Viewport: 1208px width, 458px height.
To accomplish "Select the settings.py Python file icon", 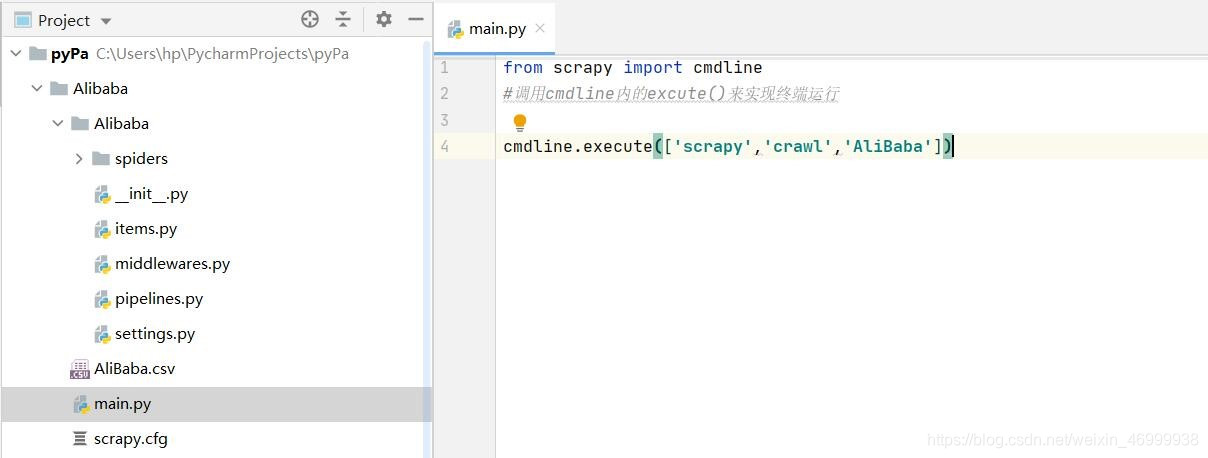I will pos(102,335).
